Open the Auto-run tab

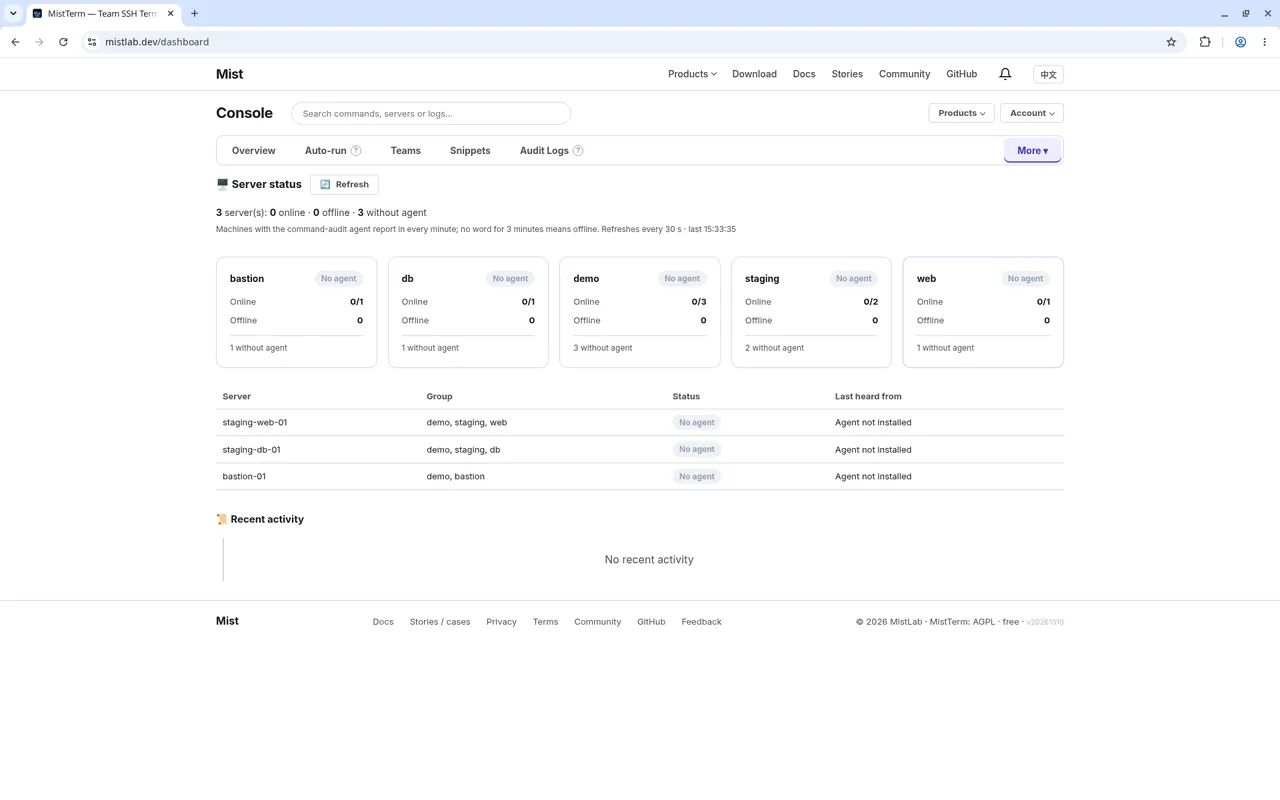pos(325,151)
